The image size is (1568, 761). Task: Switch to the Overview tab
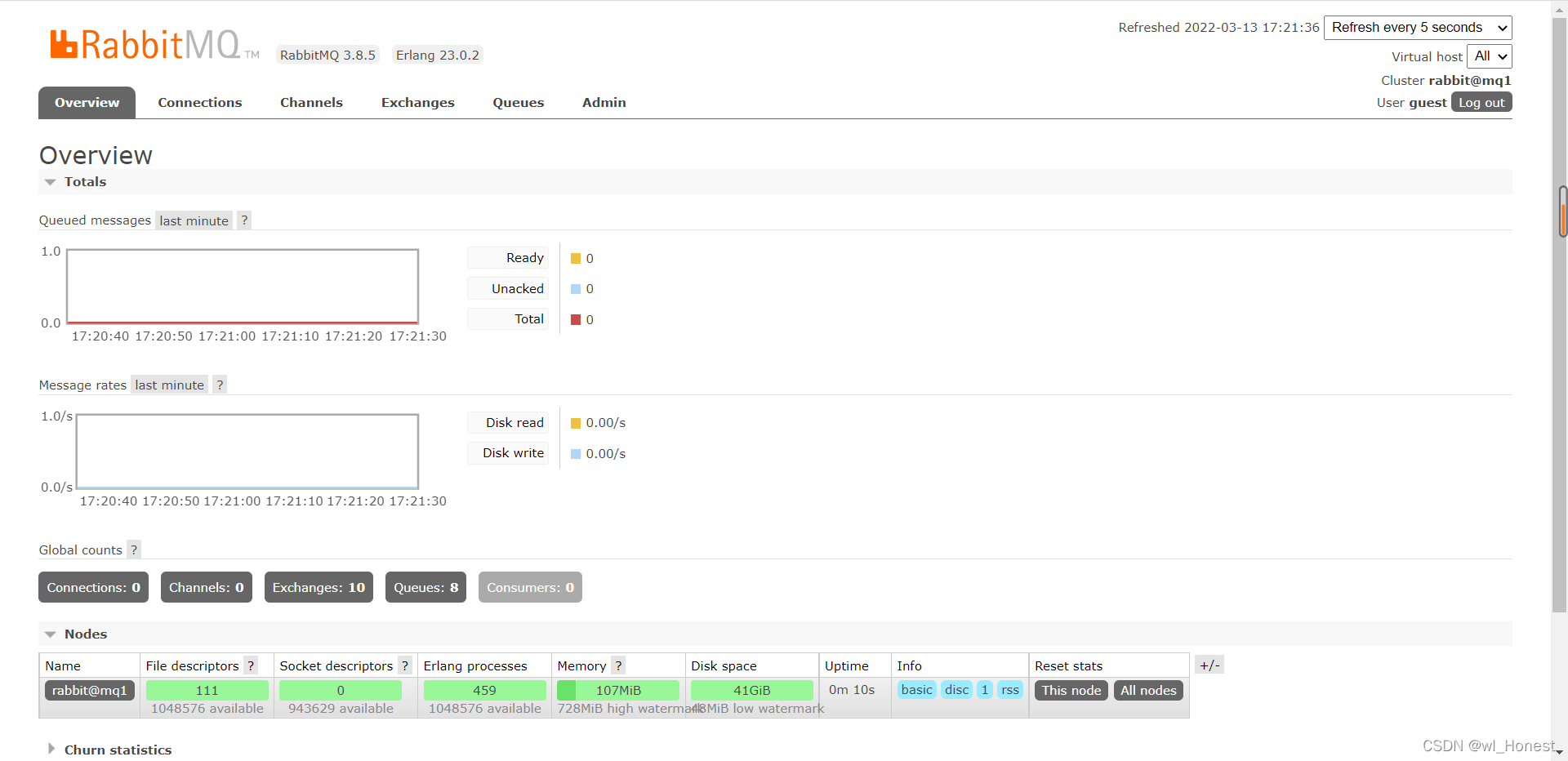87,102
